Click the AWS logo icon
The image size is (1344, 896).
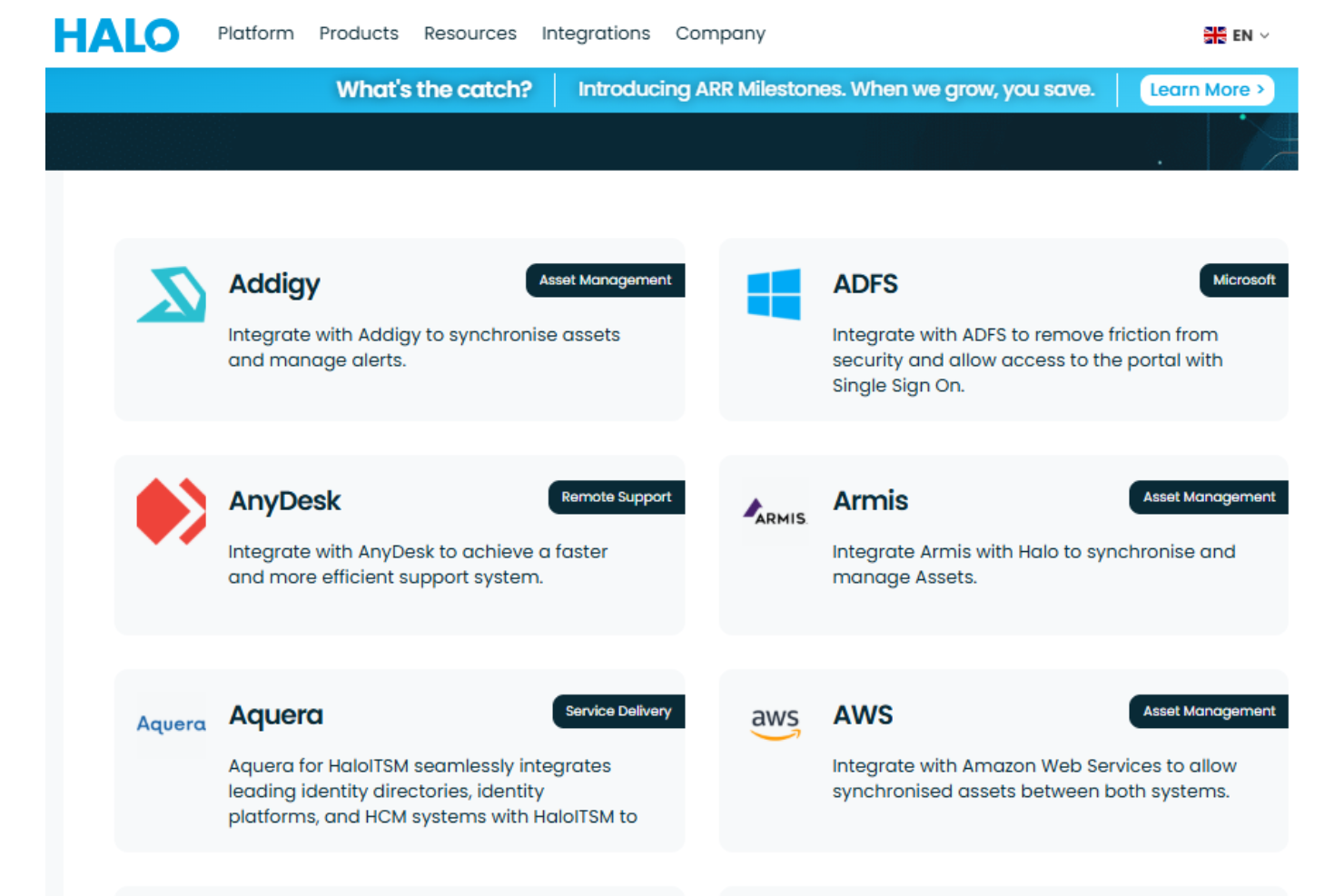[x=775, y=724]
